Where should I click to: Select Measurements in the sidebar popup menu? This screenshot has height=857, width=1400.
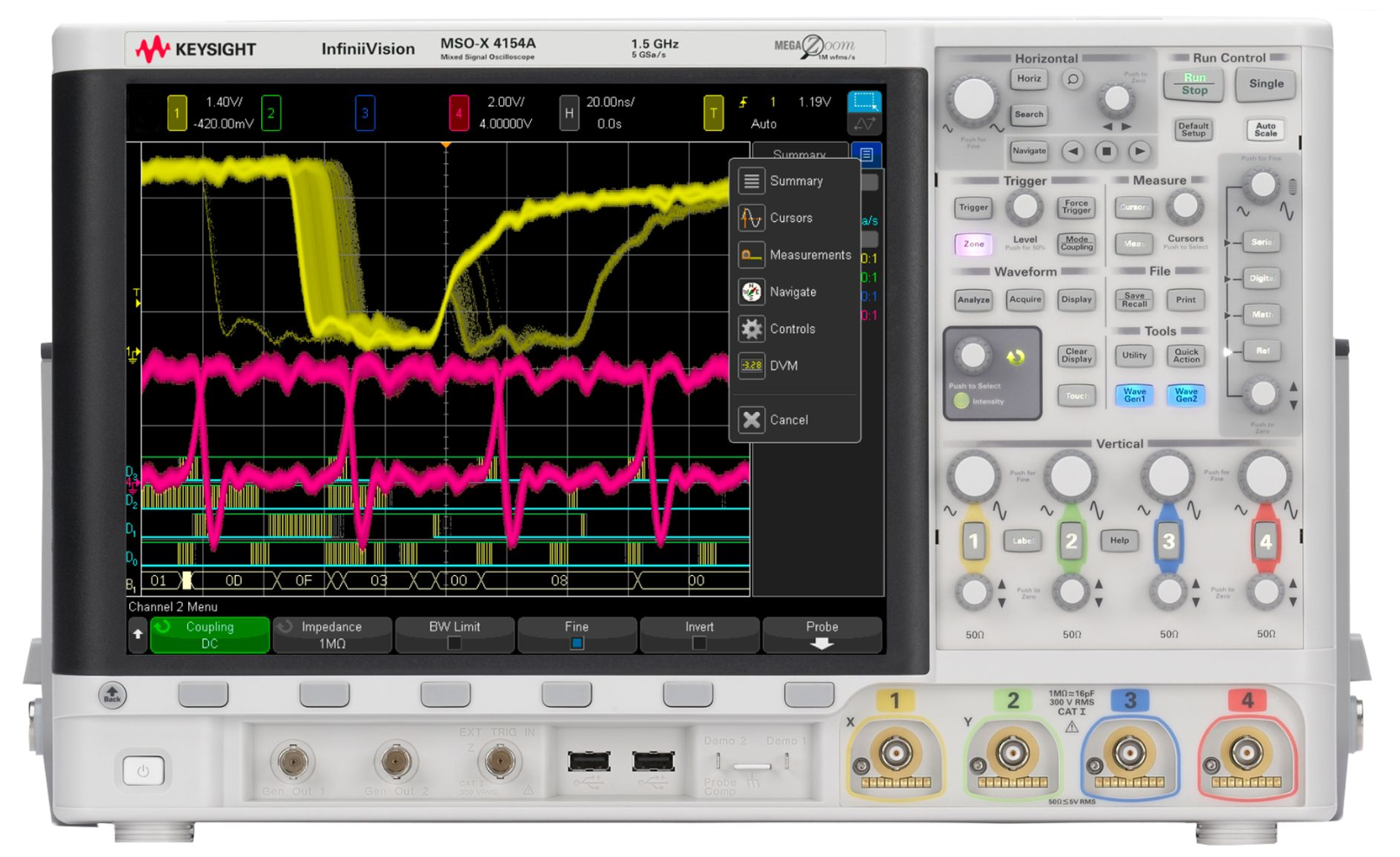tap(795, 255)
